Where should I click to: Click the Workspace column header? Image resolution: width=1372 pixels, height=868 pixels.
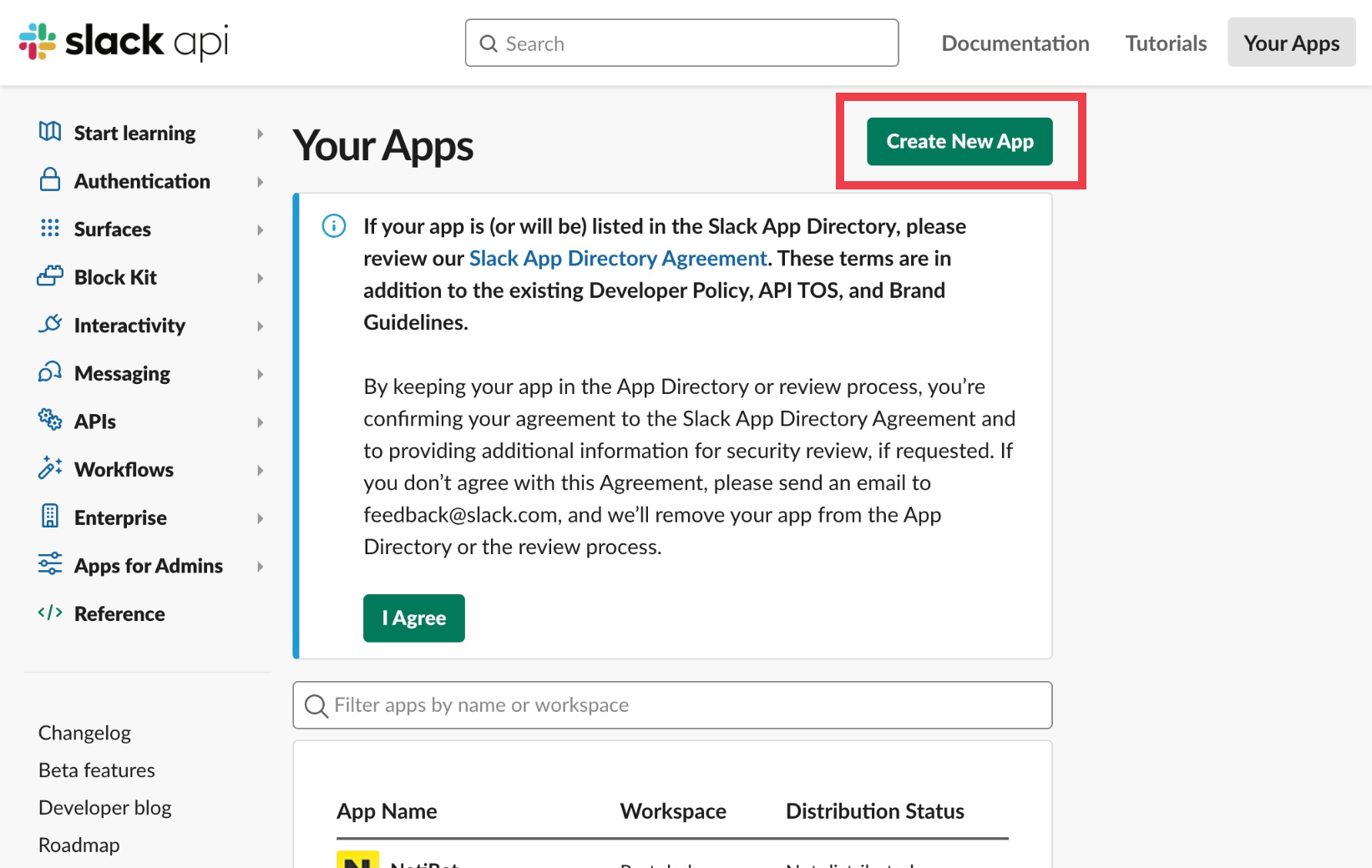pos(673,811)
